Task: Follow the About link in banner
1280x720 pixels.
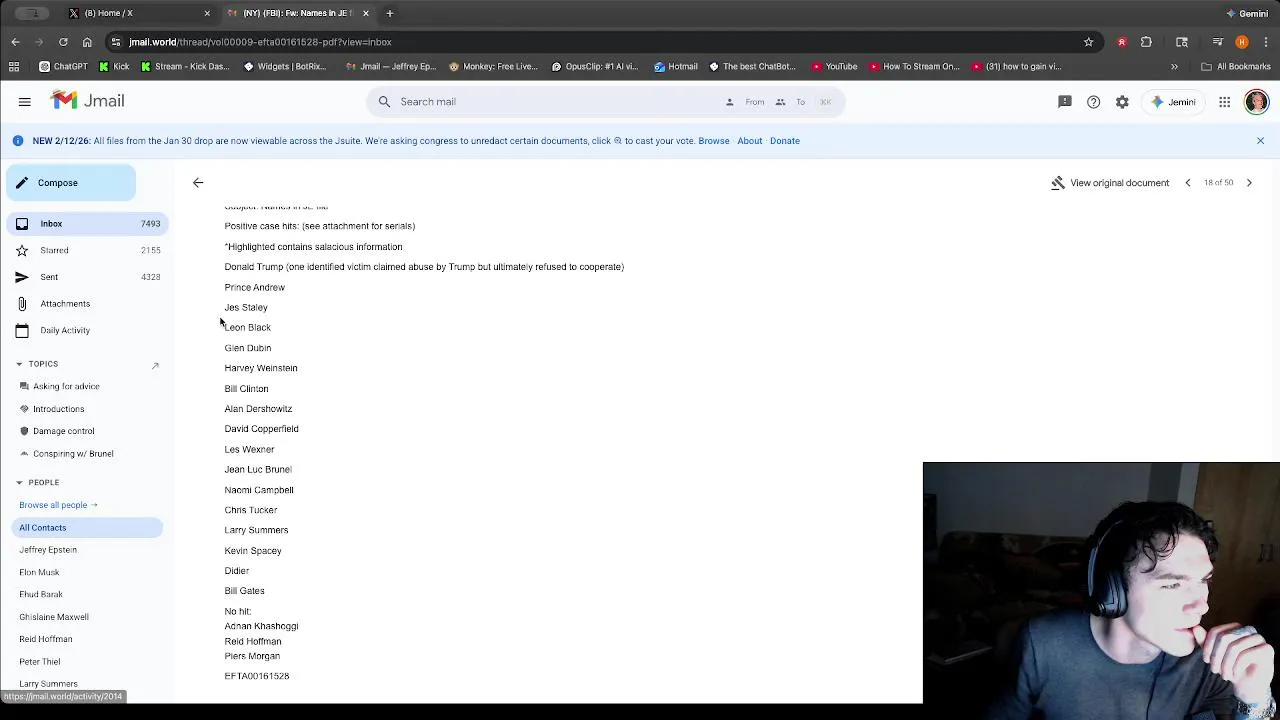Action: coord(749,141)
